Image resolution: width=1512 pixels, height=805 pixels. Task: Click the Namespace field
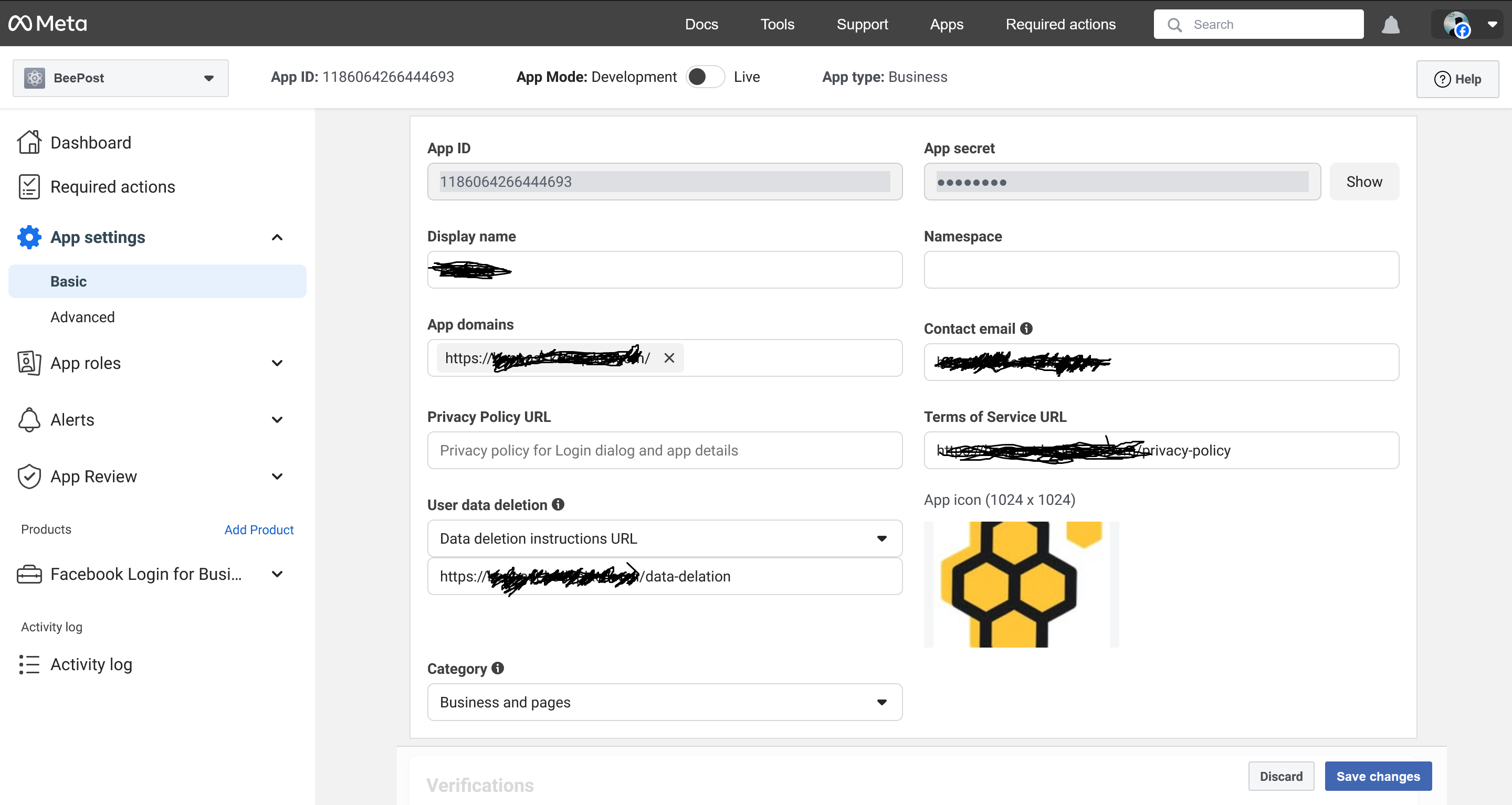pos(1161,270)
